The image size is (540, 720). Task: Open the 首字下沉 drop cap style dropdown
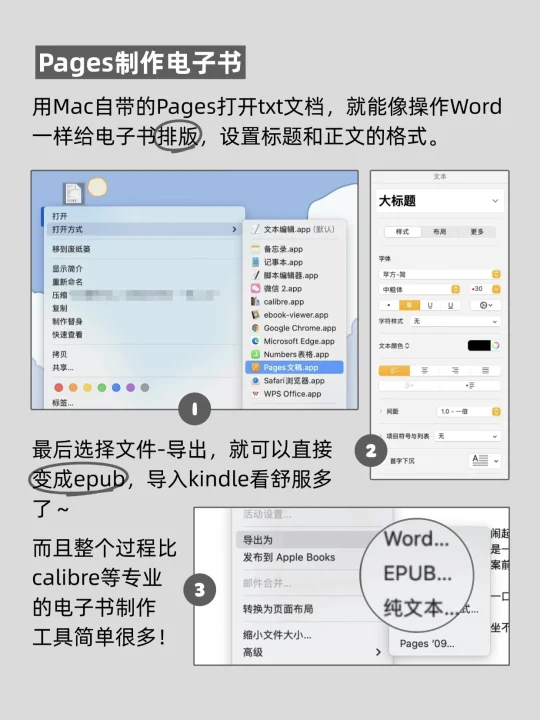pos(485,461)
